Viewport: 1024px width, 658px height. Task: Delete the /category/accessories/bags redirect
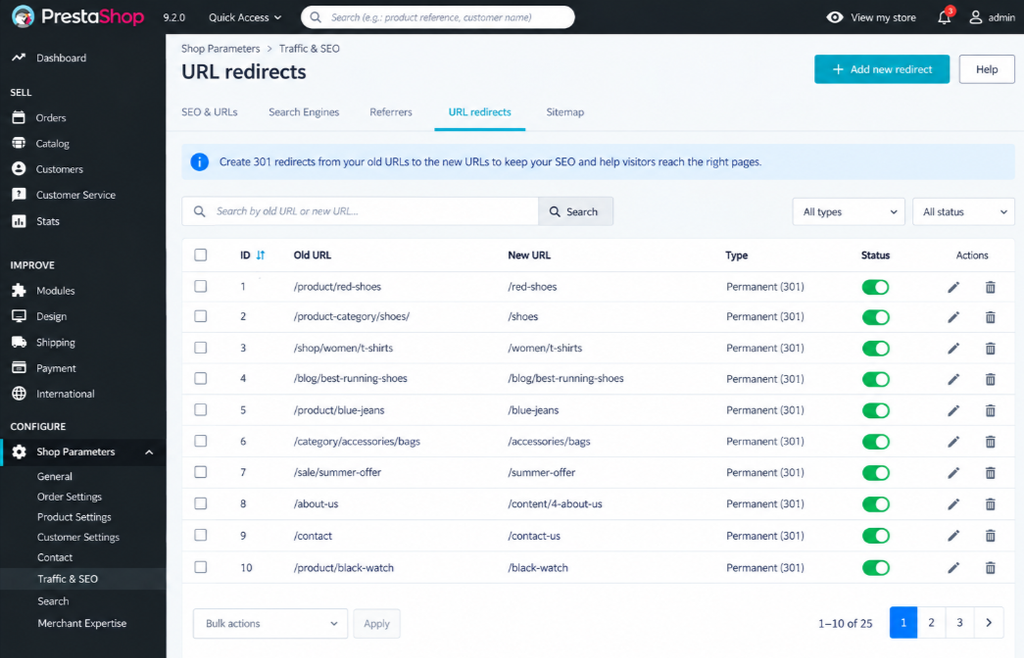pyautogui.click(x=990, y=441)
